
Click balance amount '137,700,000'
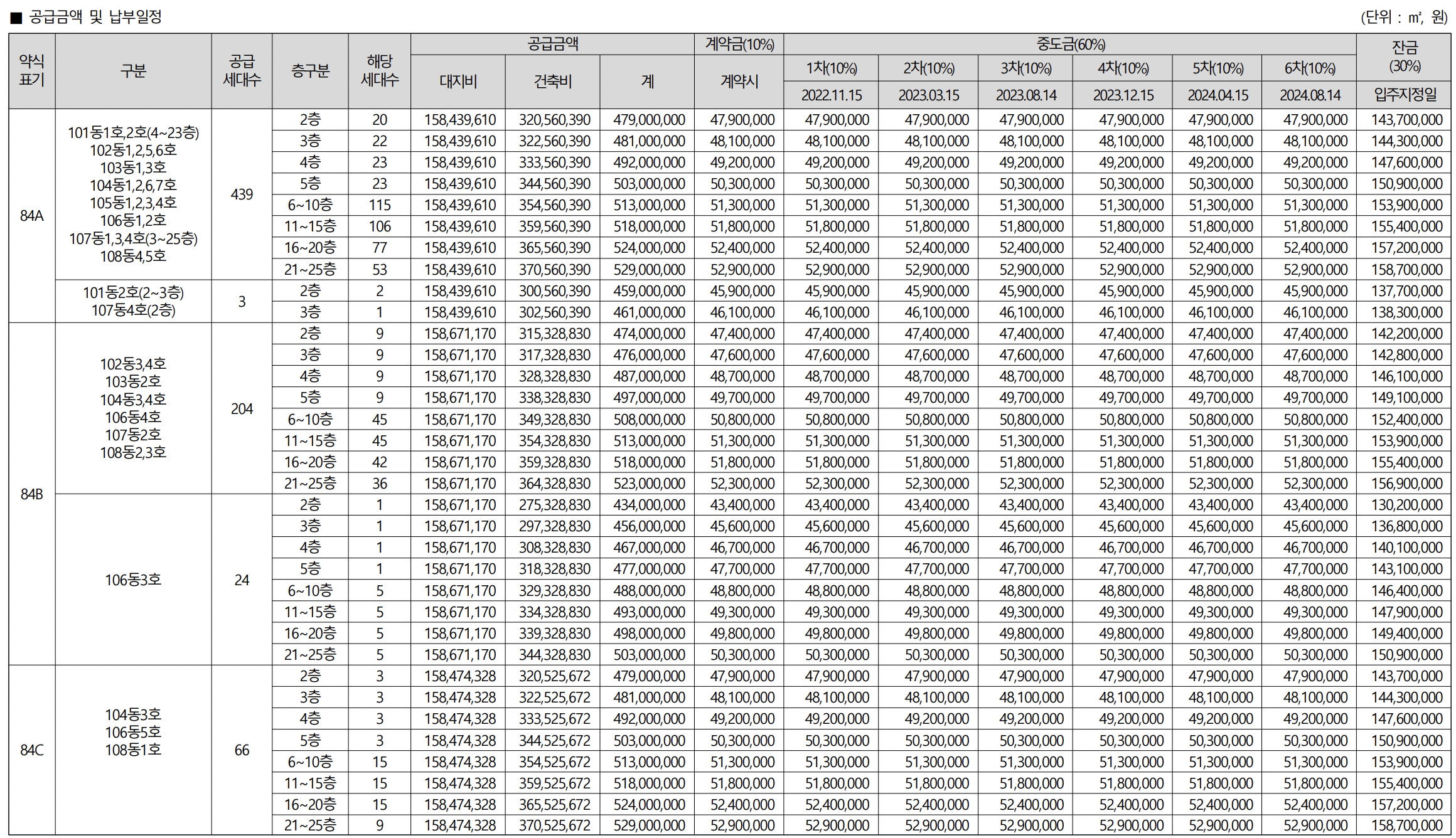pos(1406,291)
